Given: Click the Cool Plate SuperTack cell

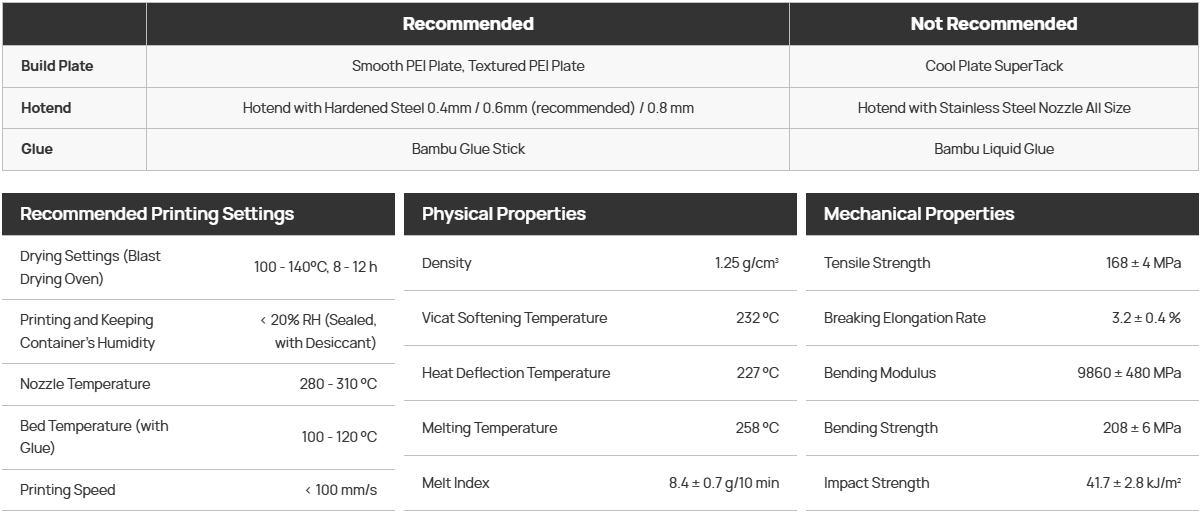Looking at the screenshot, I should [x=994, y=66].
